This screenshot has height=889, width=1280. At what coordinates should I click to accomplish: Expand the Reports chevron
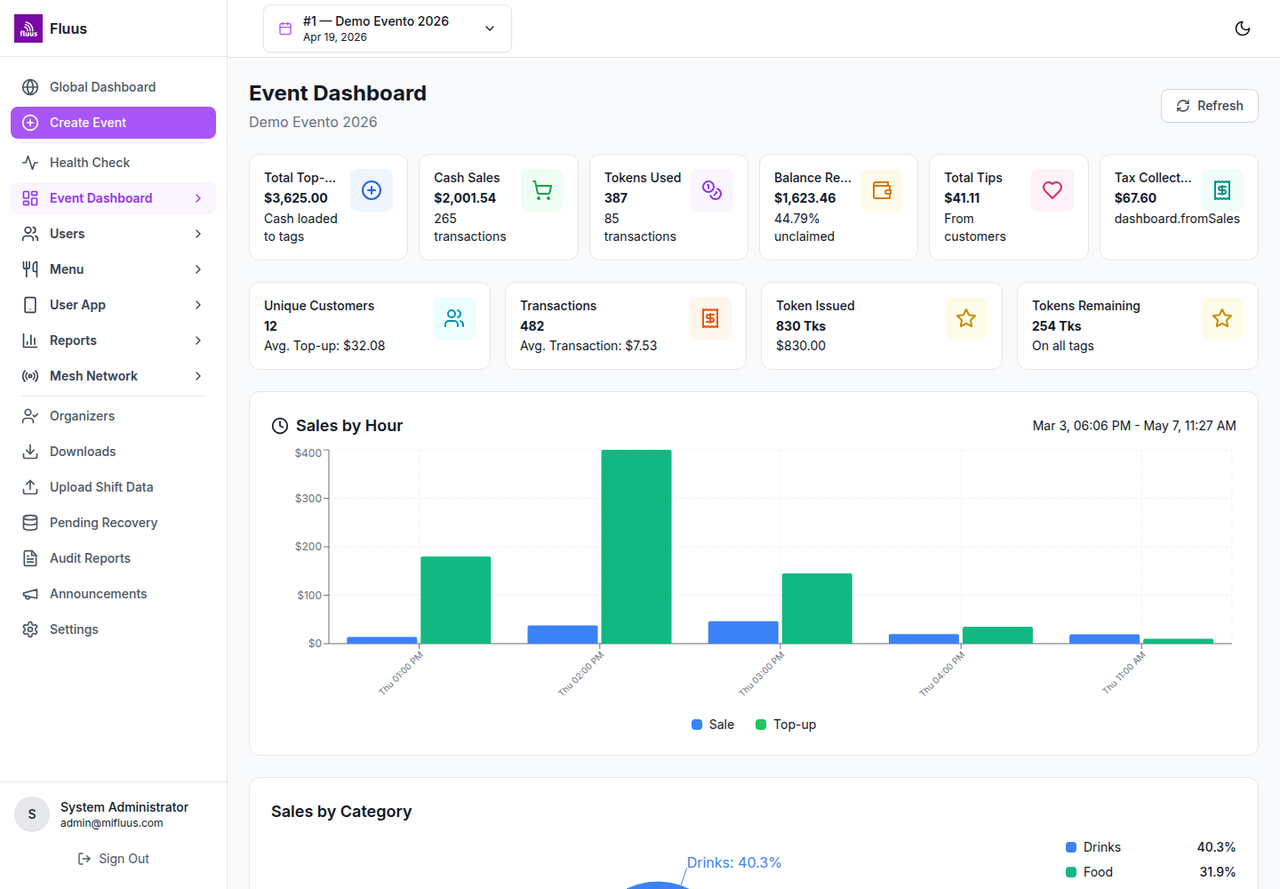pyautogui.click(x=198, y=341)
